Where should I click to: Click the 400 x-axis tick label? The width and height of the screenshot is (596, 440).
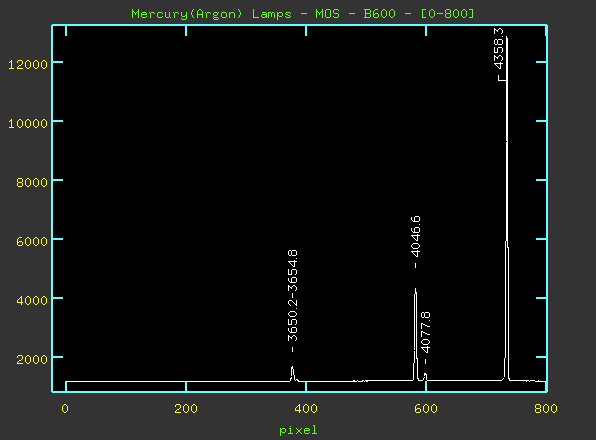pyautogui.click(x=306, y=409)
